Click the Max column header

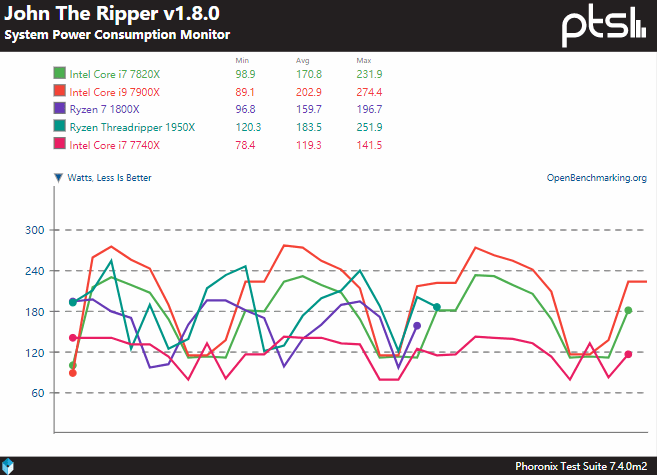[364, 61]
